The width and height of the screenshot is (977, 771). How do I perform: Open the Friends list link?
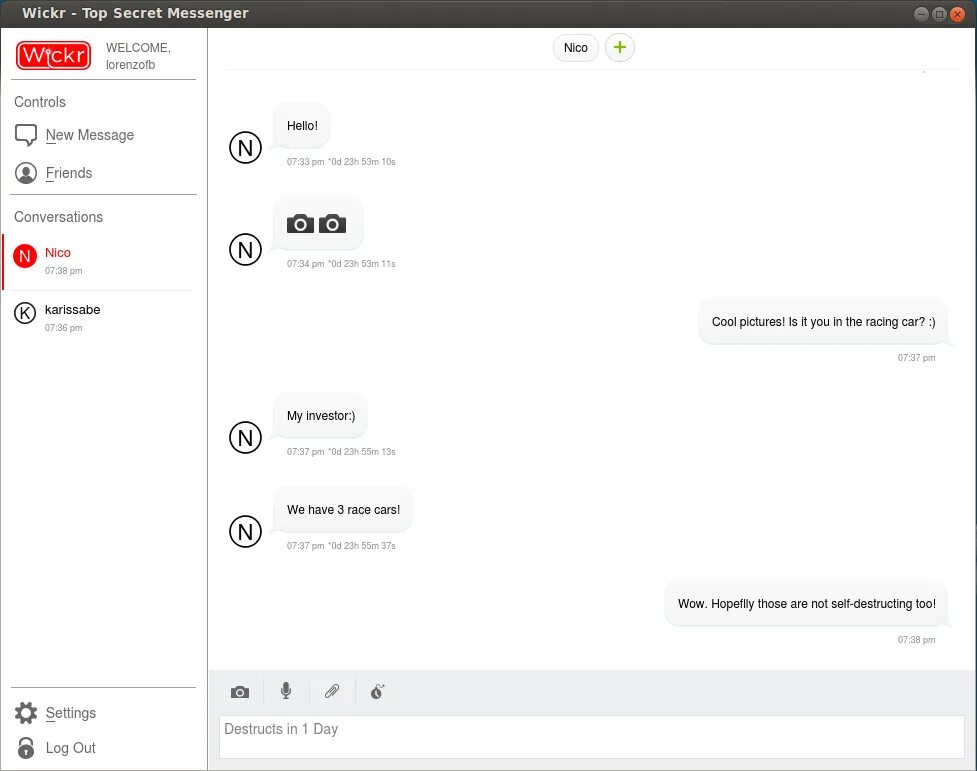[69, 173]
